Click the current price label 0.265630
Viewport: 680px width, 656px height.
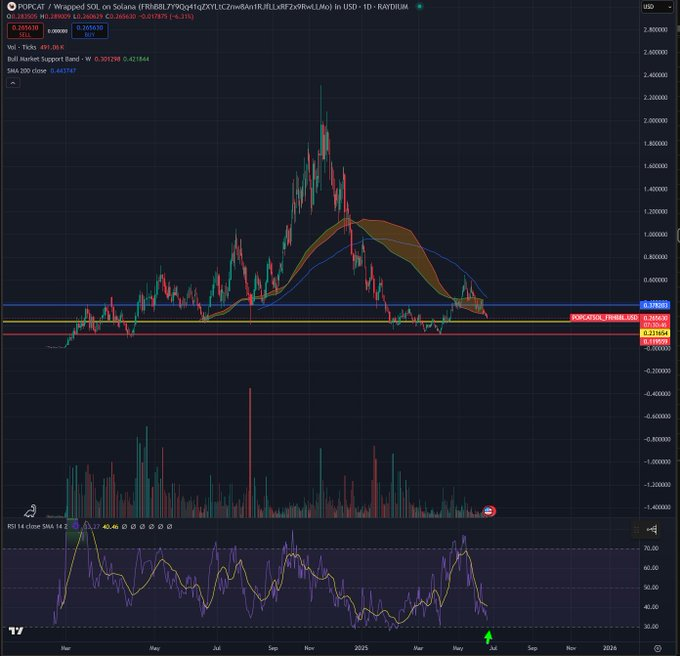(655, 318)
